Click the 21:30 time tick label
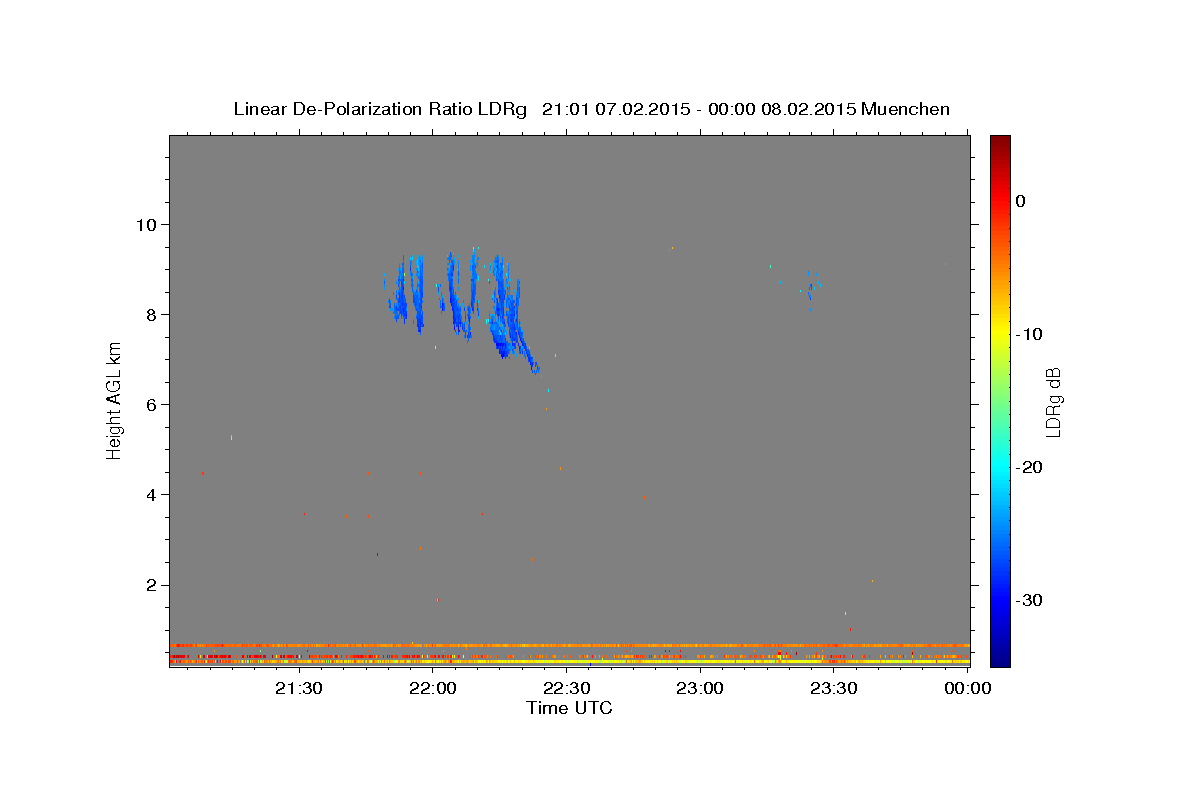This screenshot has height=800, width=1200. [x=299, y=688]
